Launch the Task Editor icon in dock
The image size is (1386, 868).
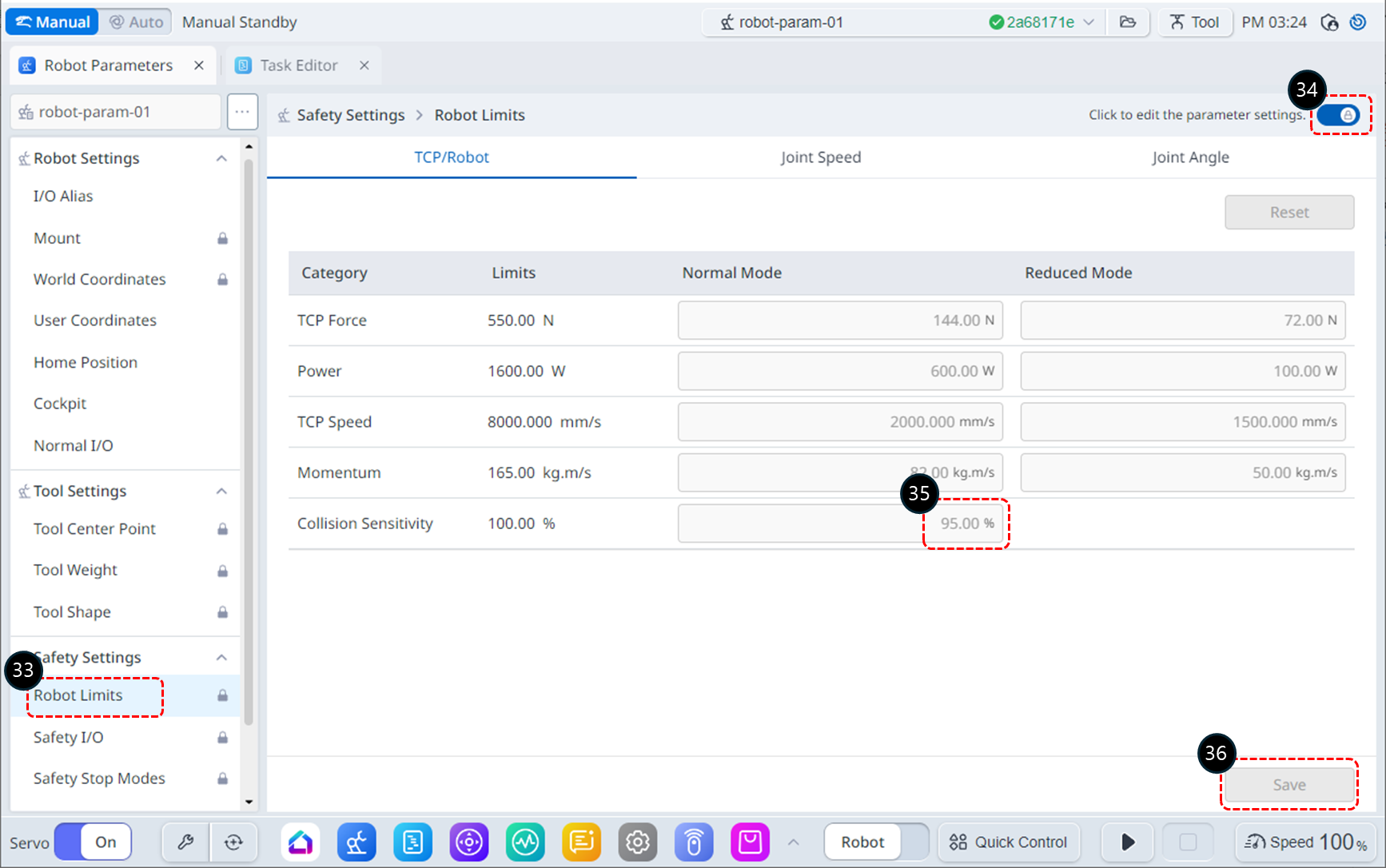[x=413, y=842]
